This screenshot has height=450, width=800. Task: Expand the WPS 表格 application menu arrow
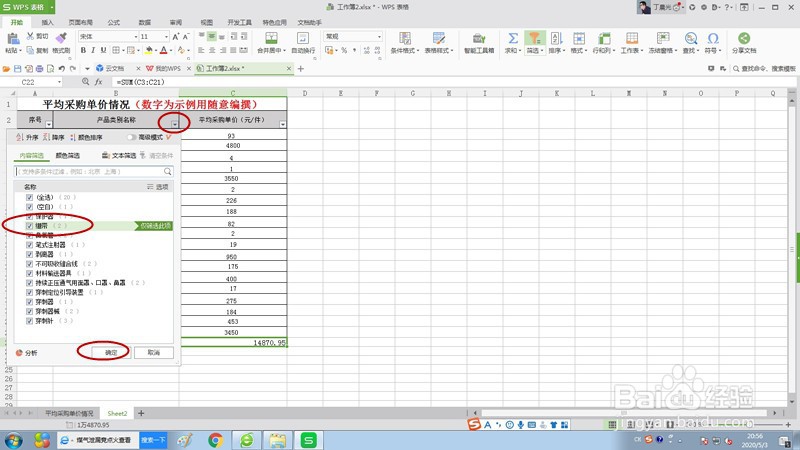52,7
